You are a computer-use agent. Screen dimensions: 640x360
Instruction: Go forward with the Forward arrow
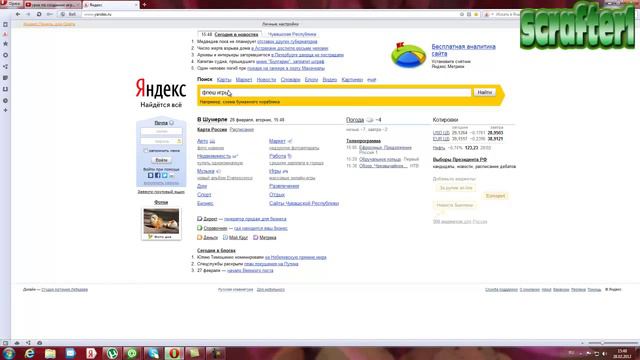click(x=28, y=14)
